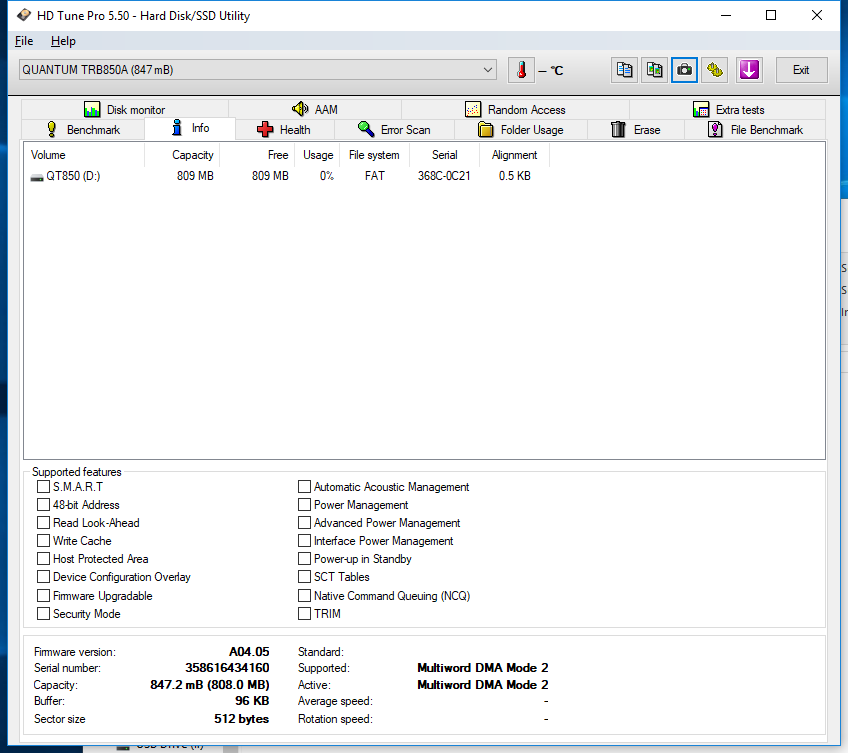Copy info to clipboard toolbar icon
The image size is (848, 753).
coord(624,70)
